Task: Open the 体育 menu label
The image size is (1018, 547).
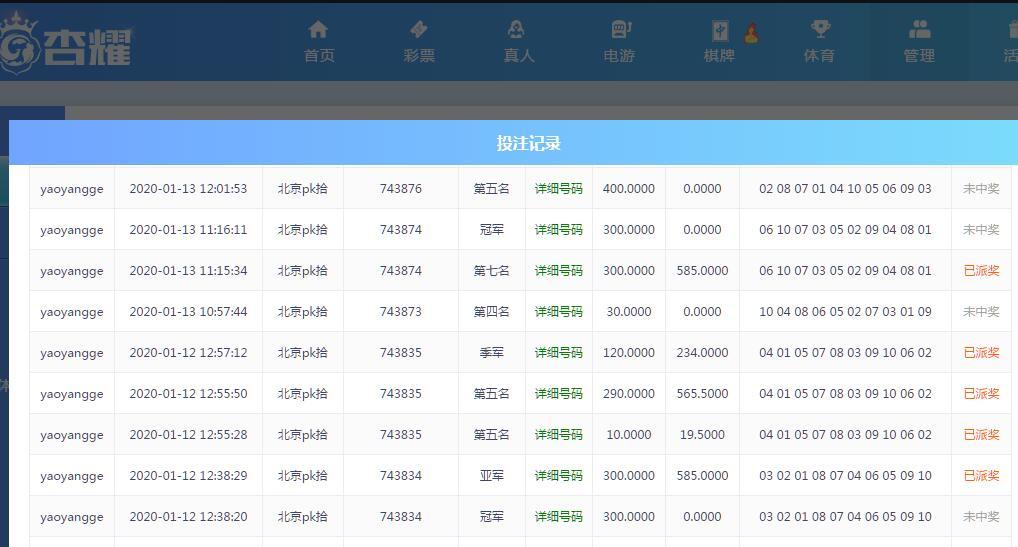Action: pos(819,56)
